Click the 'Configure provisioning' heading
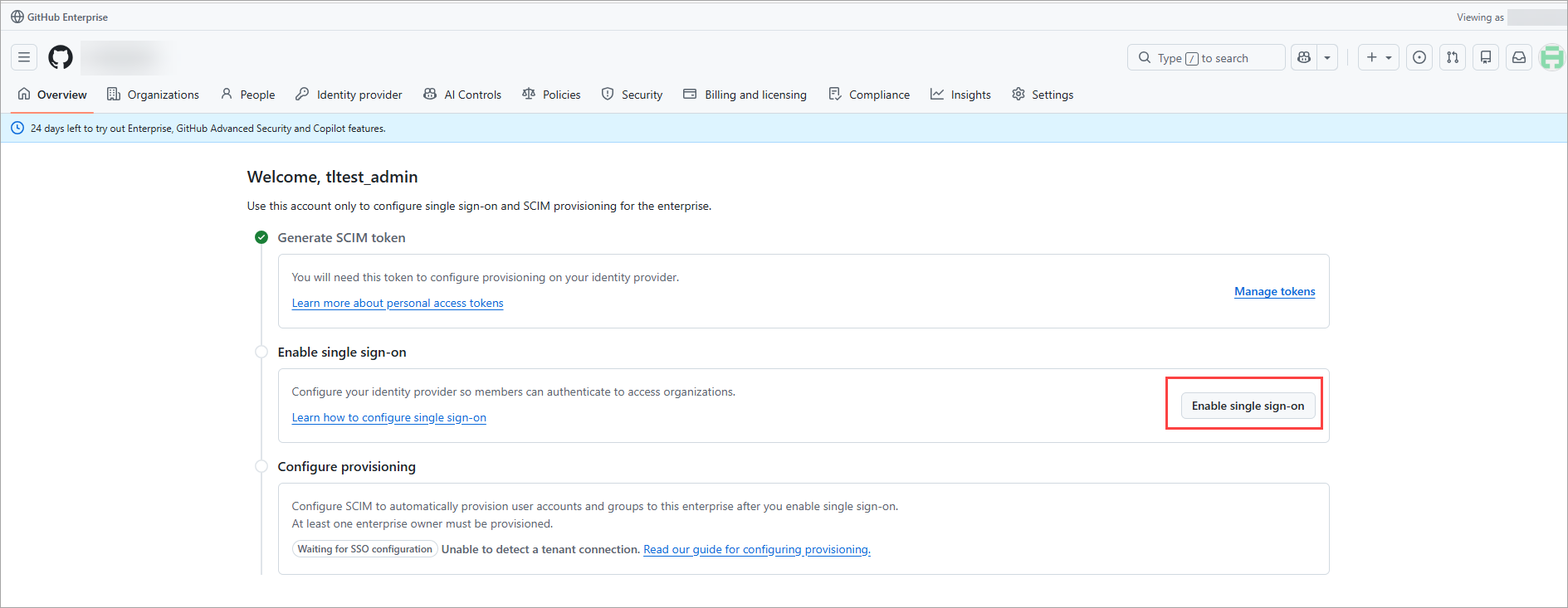This screenshot has width=1568, height=608. click(347, 467)
